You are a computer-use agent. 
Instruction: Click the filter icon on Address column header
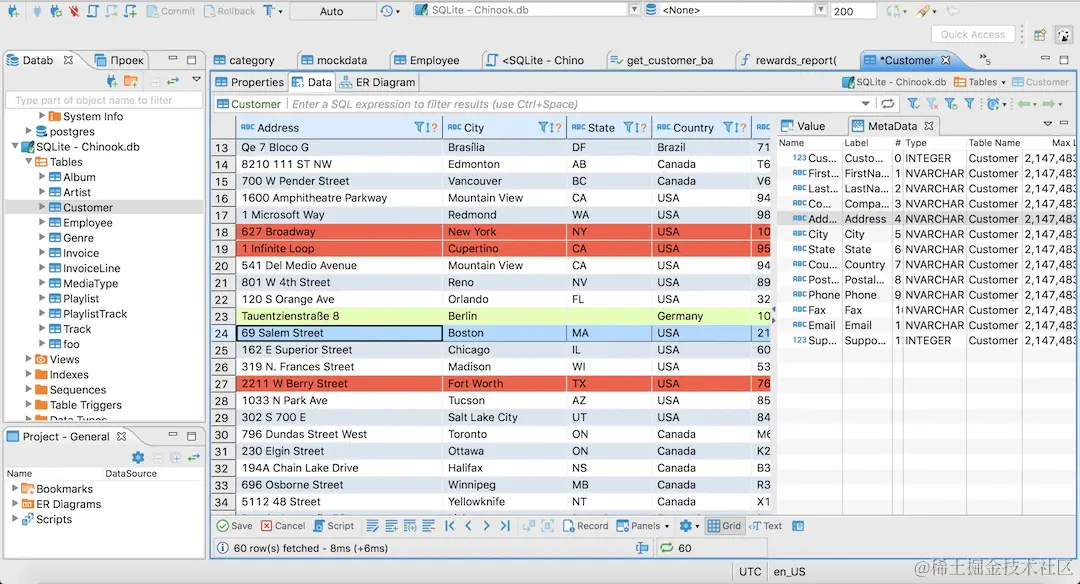coord(419,127)
